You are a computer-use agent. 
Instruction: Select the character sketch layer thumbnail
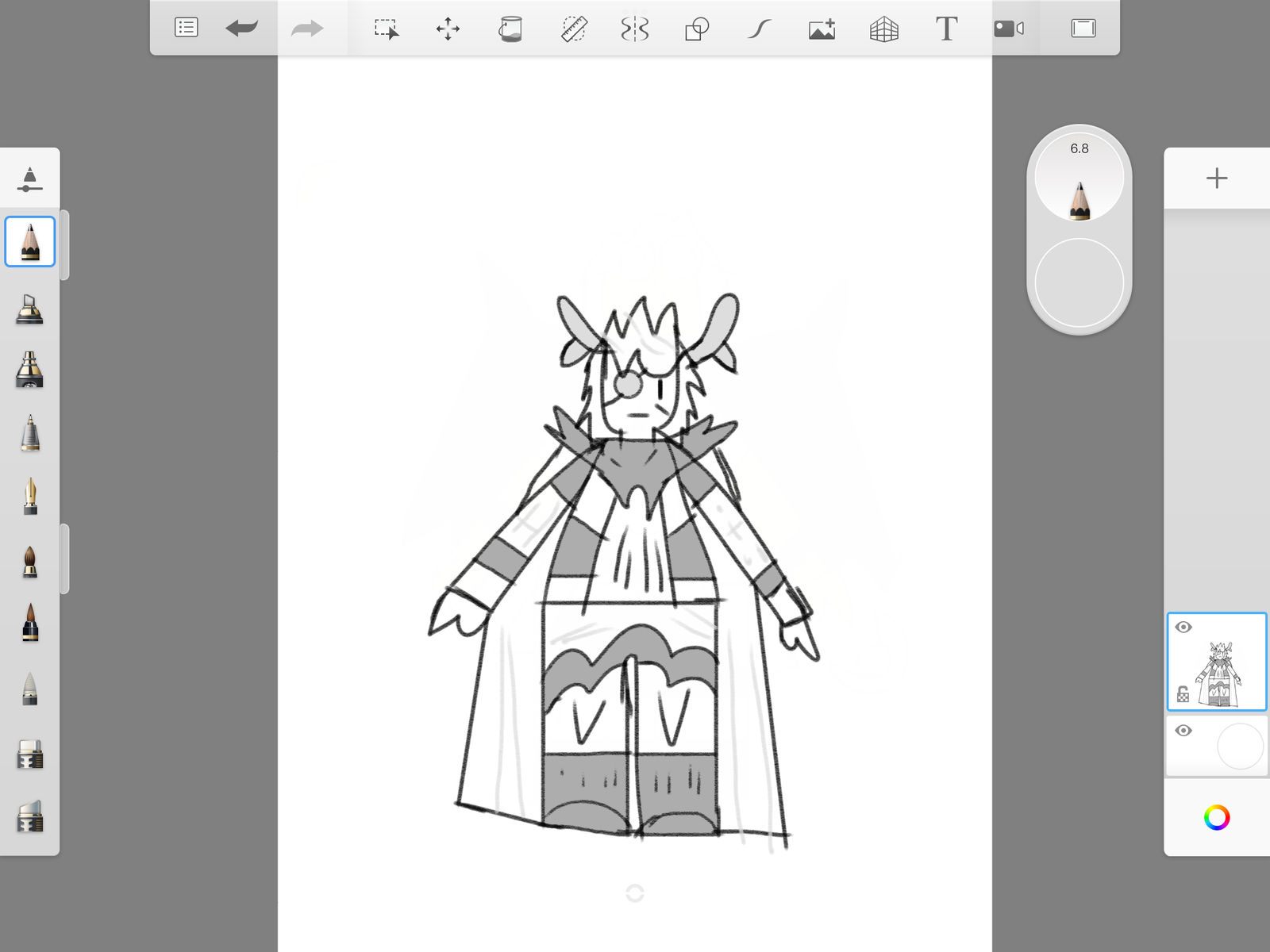[1217, 662]
